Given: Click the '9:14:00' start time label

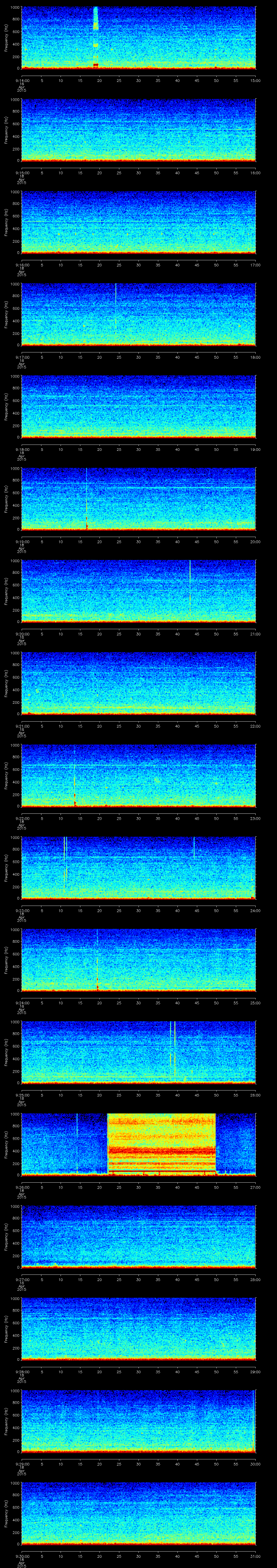Looking at the screenshot, I should click(x=22, y=80).
